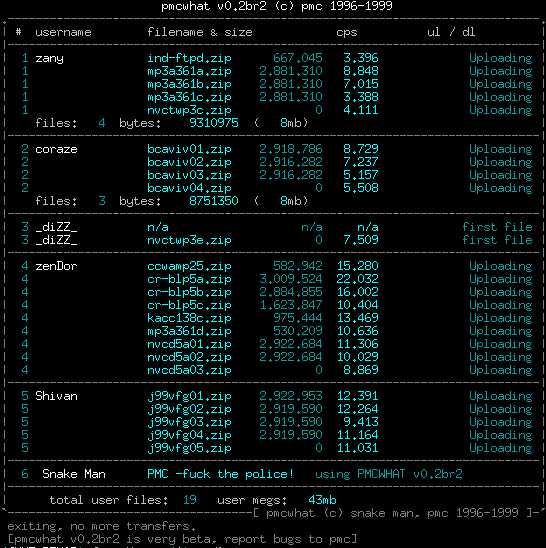Select the 'ul / dl' column header

coord(451,32)
